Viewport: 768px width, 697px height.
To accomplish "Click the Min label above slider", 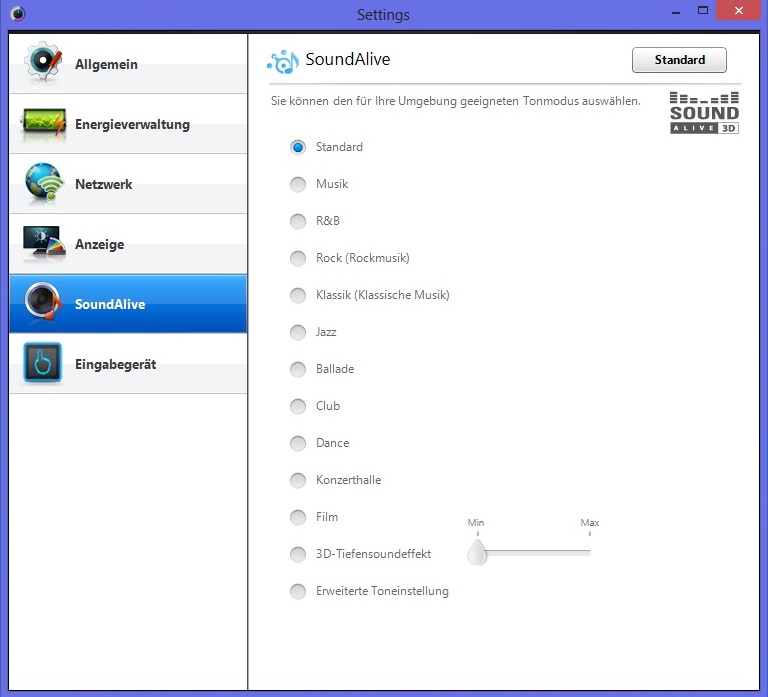I will point(476,523).
